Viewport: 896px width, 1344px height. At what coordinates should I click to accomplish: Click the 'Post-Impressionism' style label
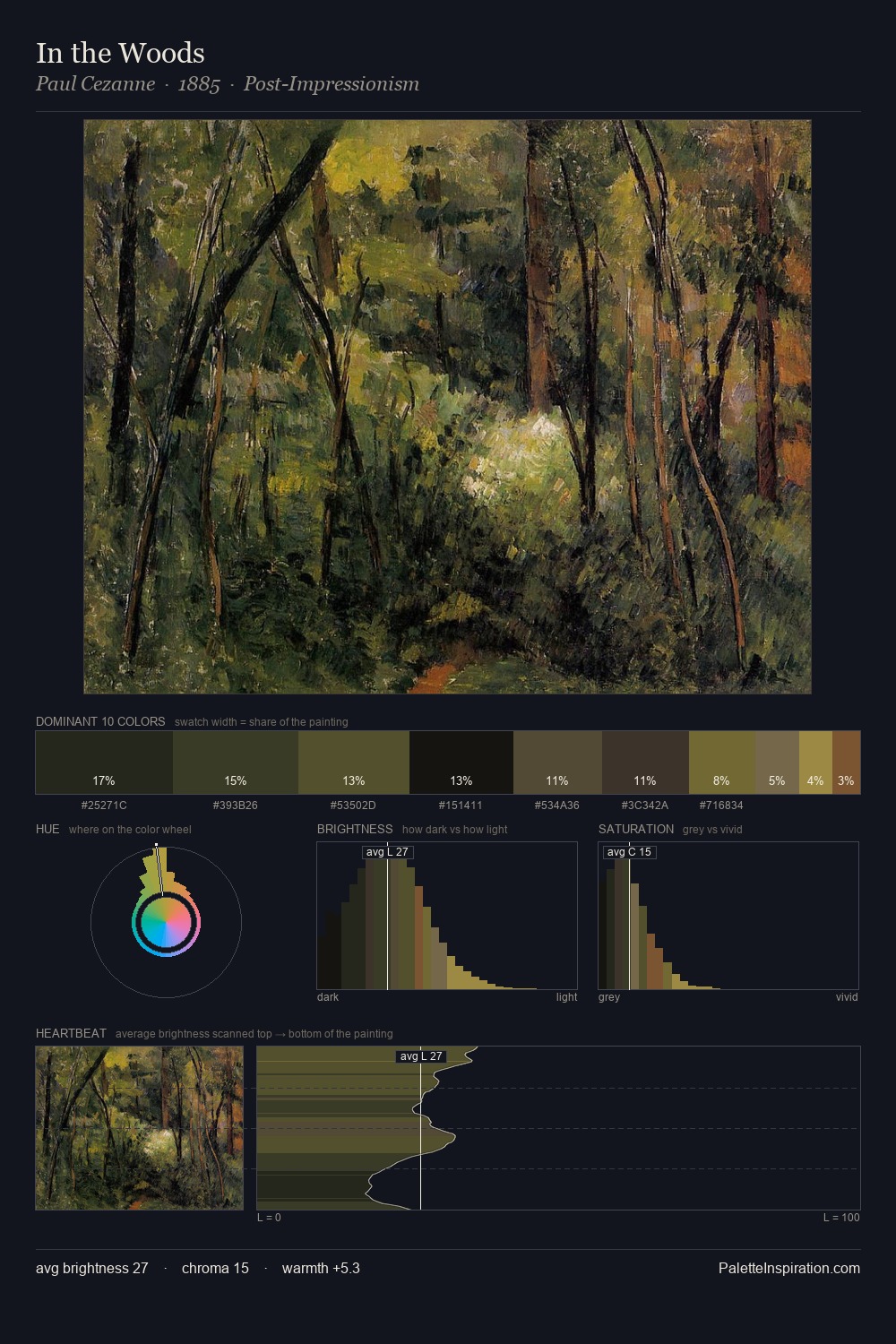(x=332, y=84)
